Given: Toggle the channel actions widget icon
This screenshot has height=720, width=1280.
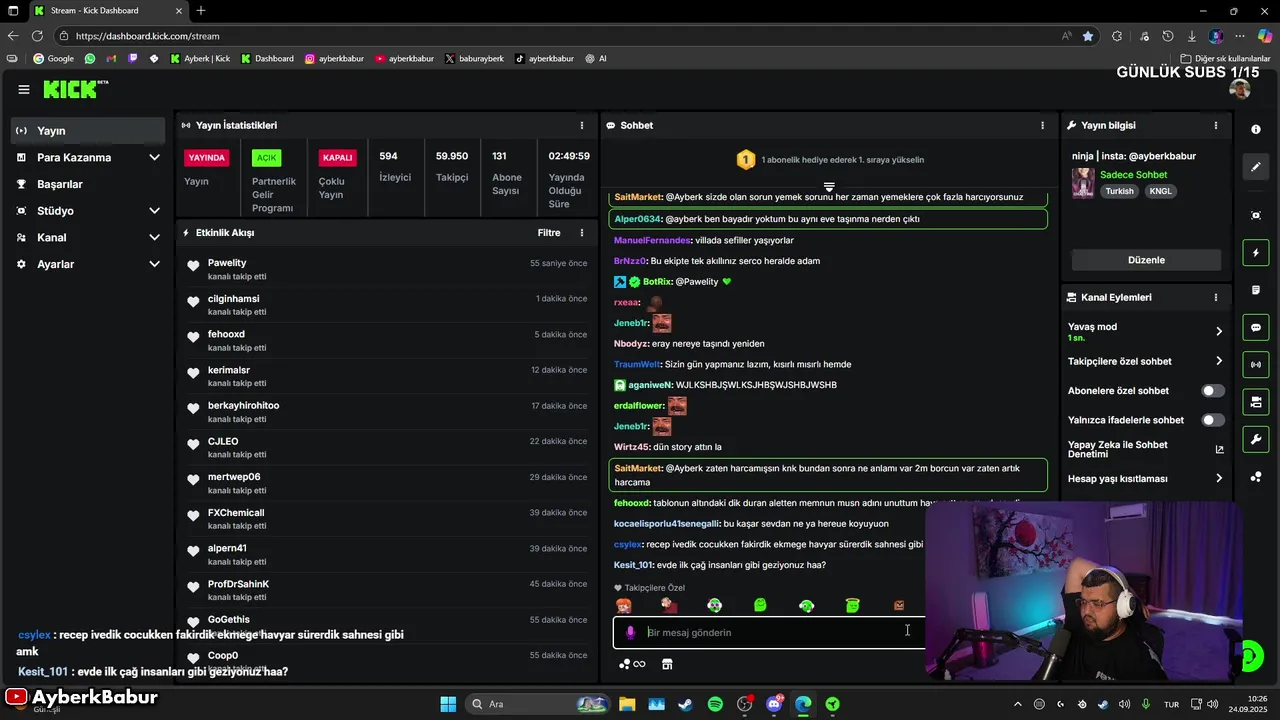Looking at the screenshot, I should tap(1256, 402).
